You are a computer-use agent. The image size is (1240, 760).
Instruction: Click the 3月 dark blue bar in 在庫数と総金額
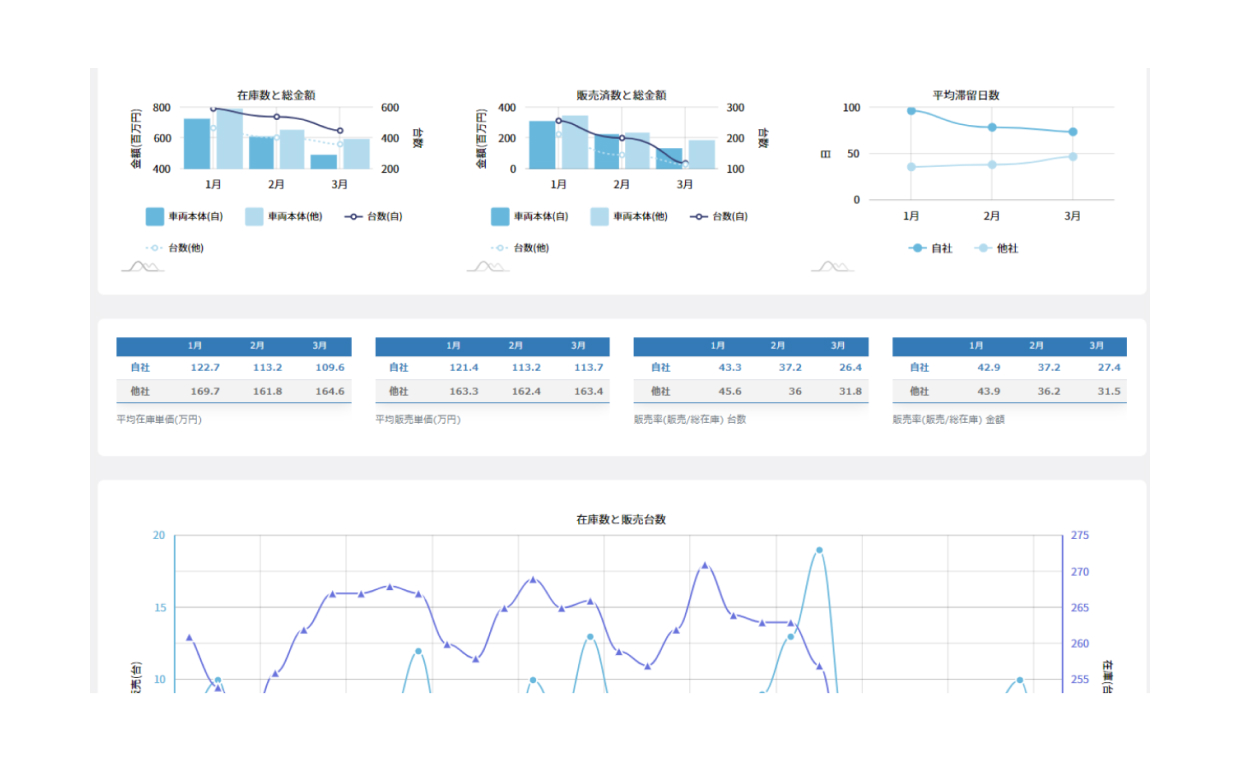(324, 162)
